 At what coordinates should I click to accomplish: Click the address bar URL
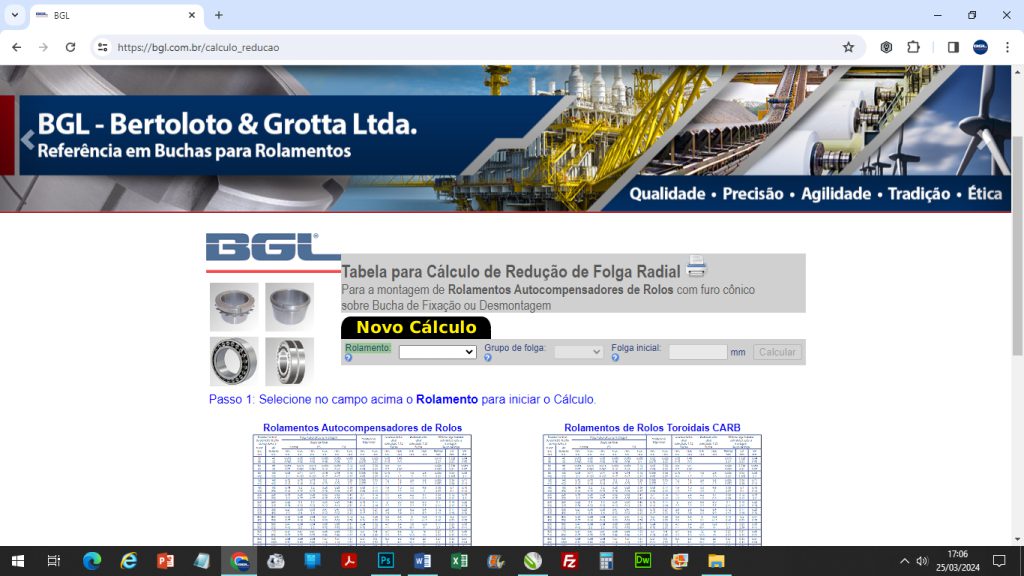[x=198, y=48]
